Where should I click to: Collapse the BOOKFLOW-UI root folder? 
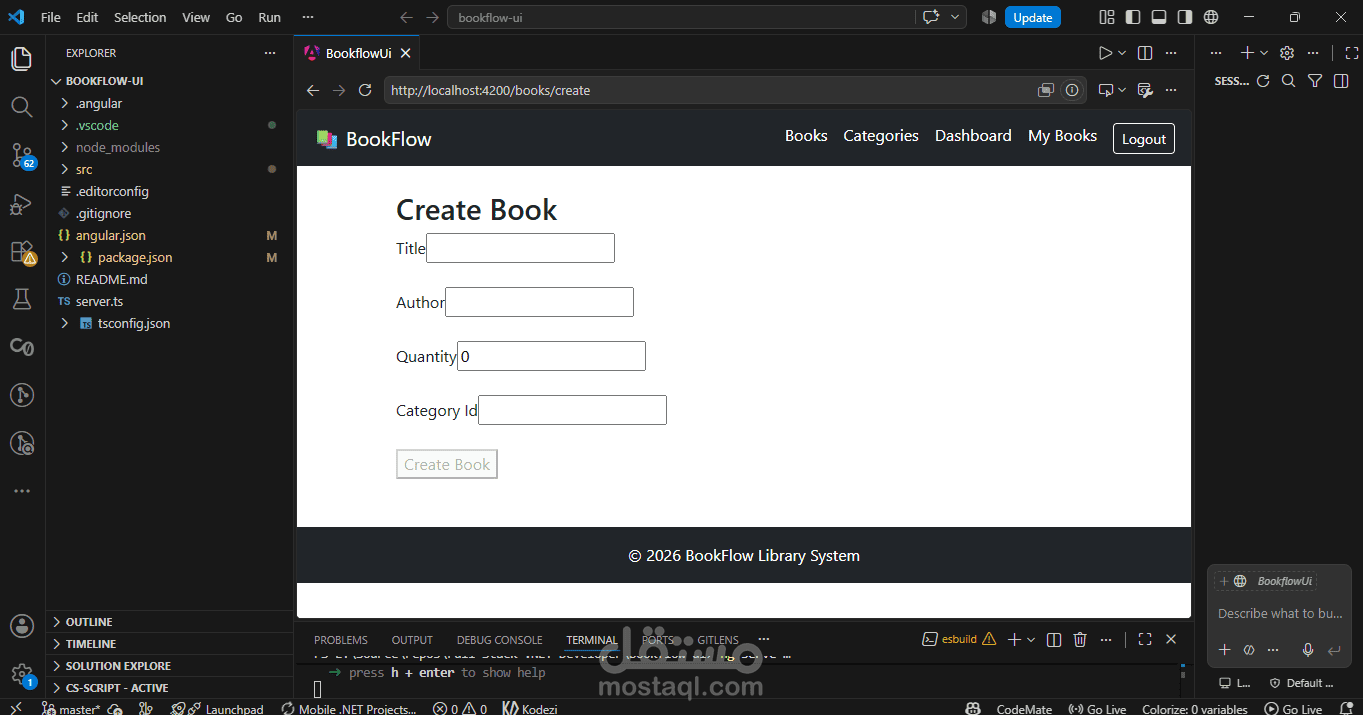105,81
